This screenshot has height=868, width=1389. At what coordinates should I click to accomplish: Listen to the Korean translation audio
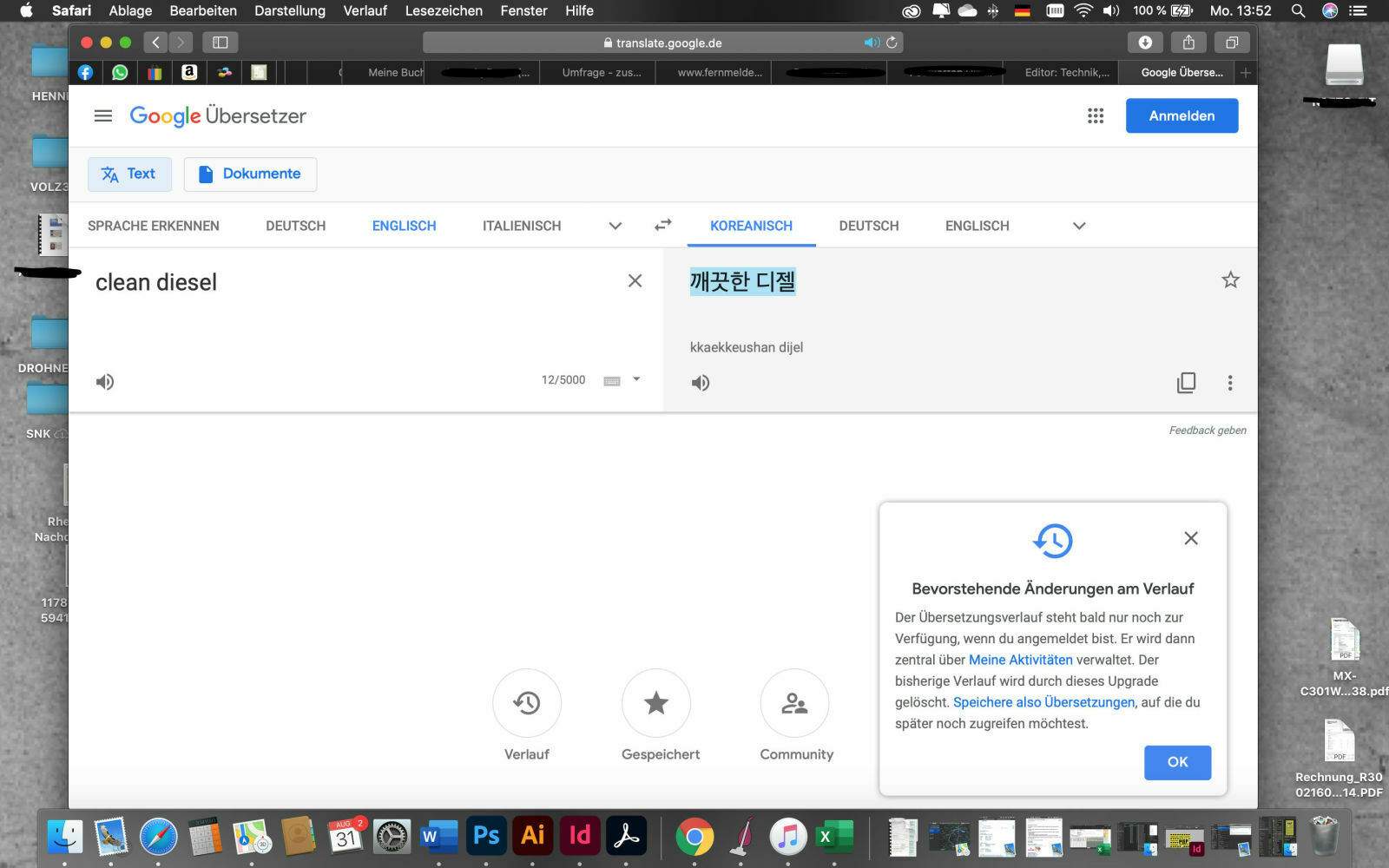click(701, 383)
